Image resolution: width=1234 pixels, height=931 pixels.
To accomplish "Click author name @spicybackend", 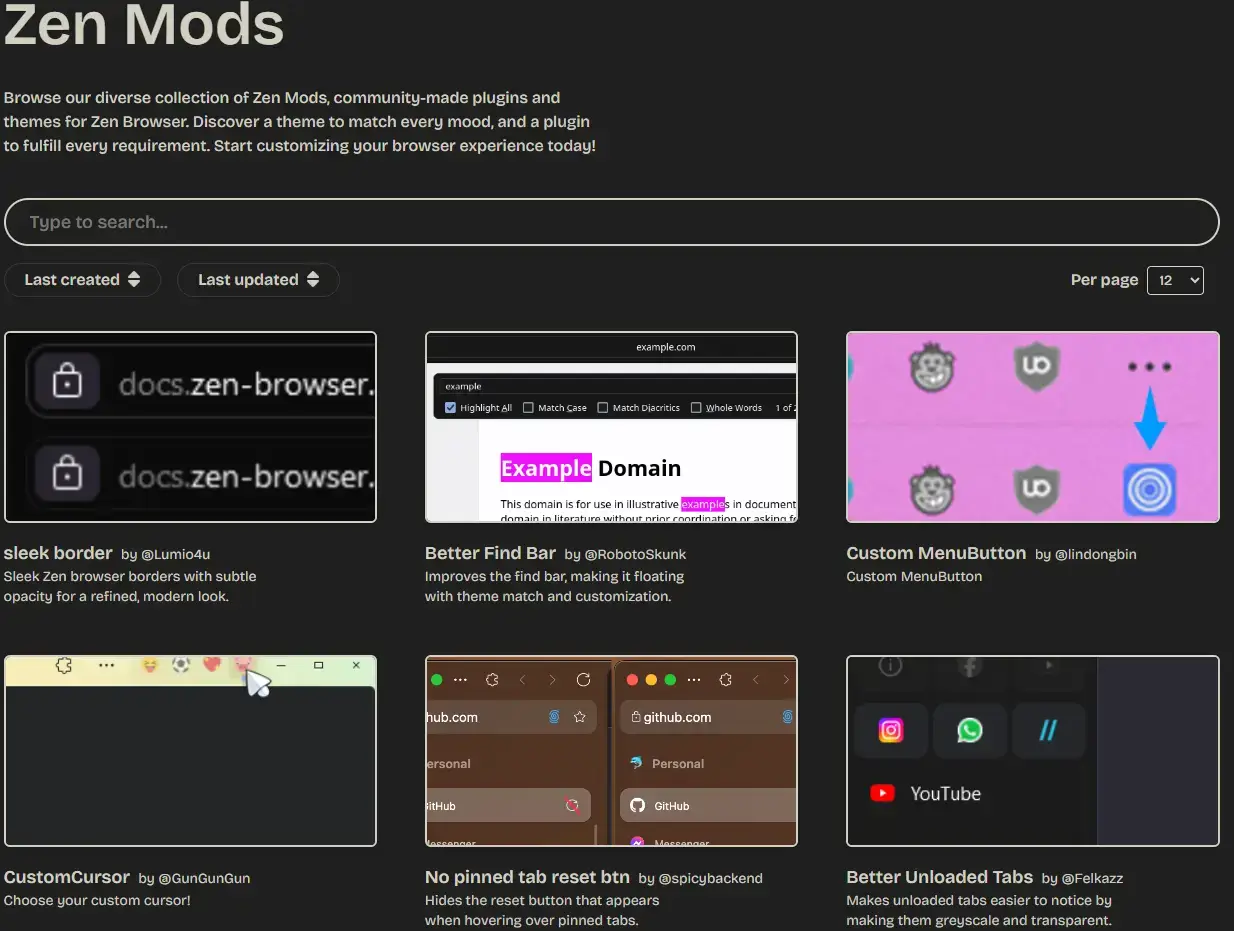I will pyautogui.click(x=710, y=878).
